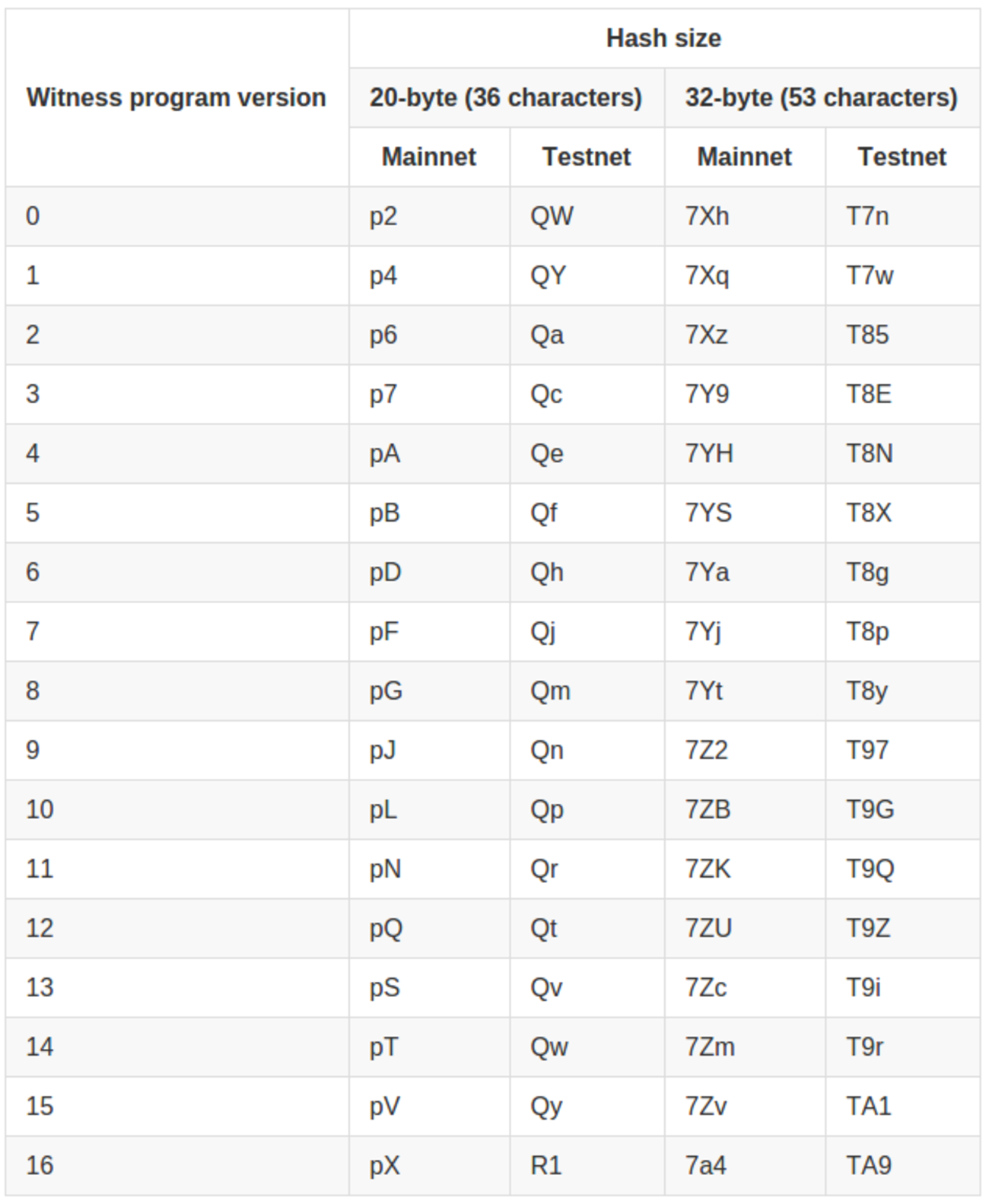Screen dimensions: 989x1204
Task: Click the "Witness program version" column header
Action: coord(176,97)
